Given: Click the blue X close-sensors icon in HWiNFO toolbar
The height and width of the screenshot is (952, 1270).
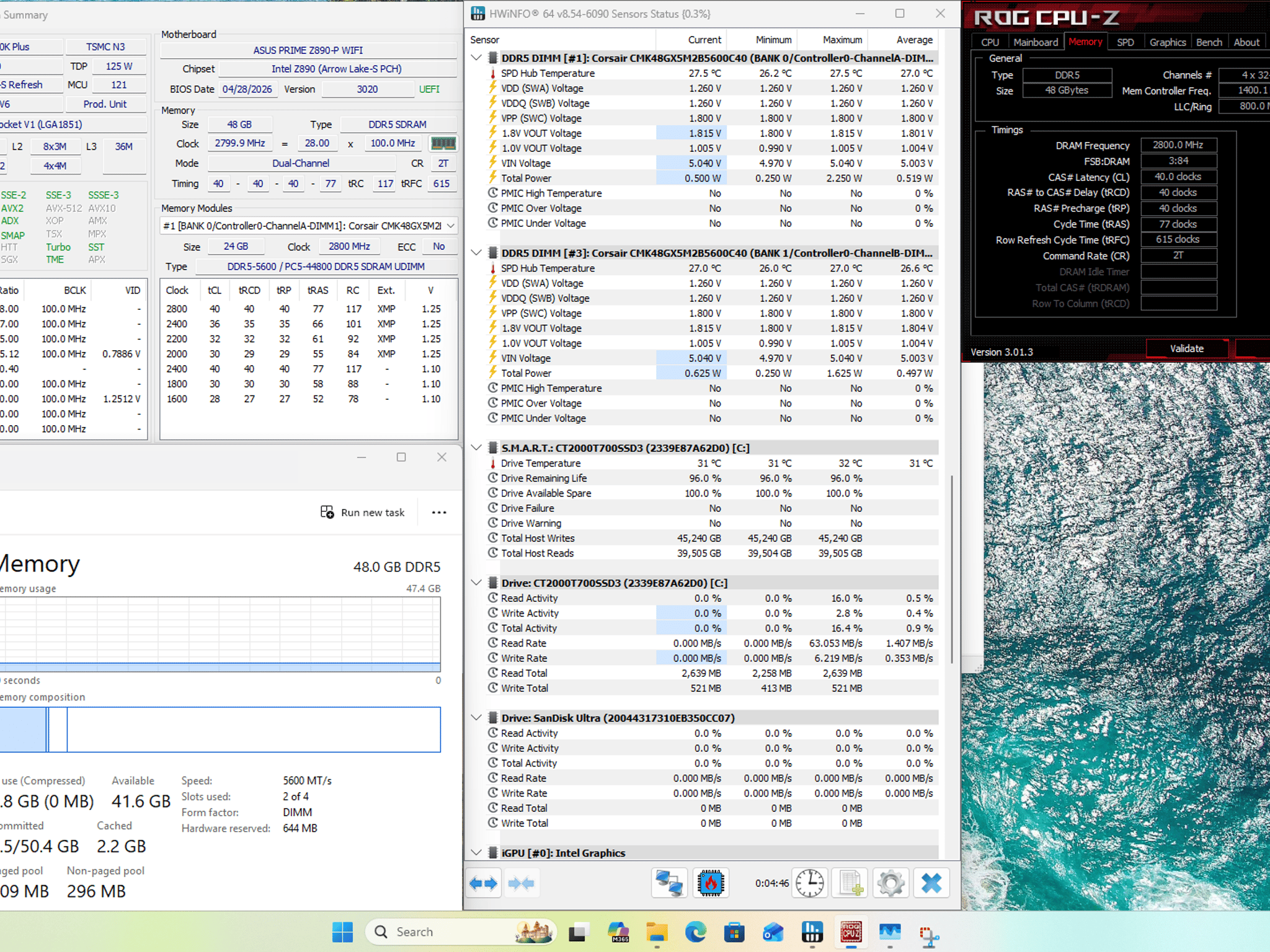Looking at the screenshot, I should (931, 883).
